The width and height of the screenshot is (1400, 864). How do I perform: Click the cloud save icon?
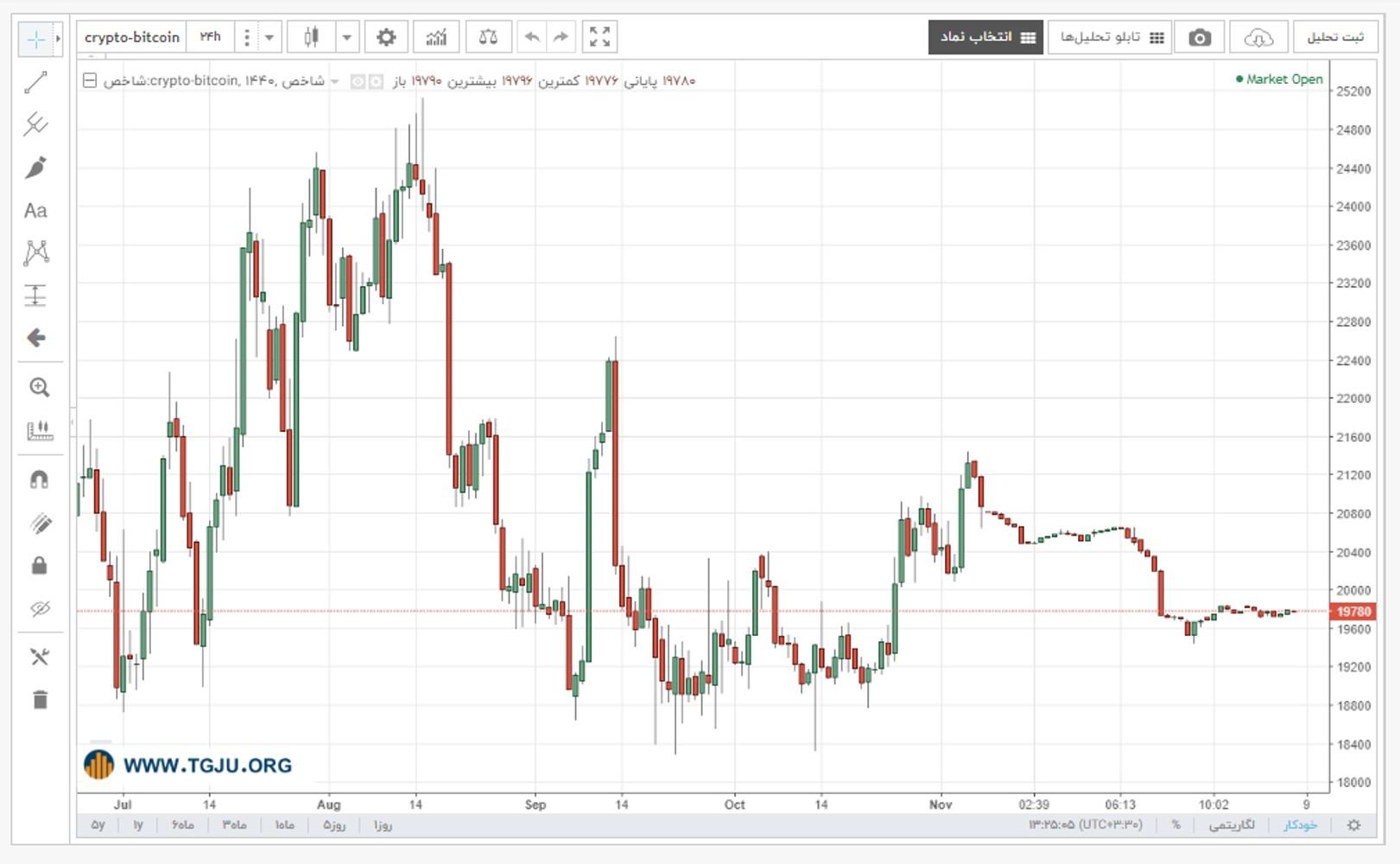pyautogui.click(x=1258, y=37)
